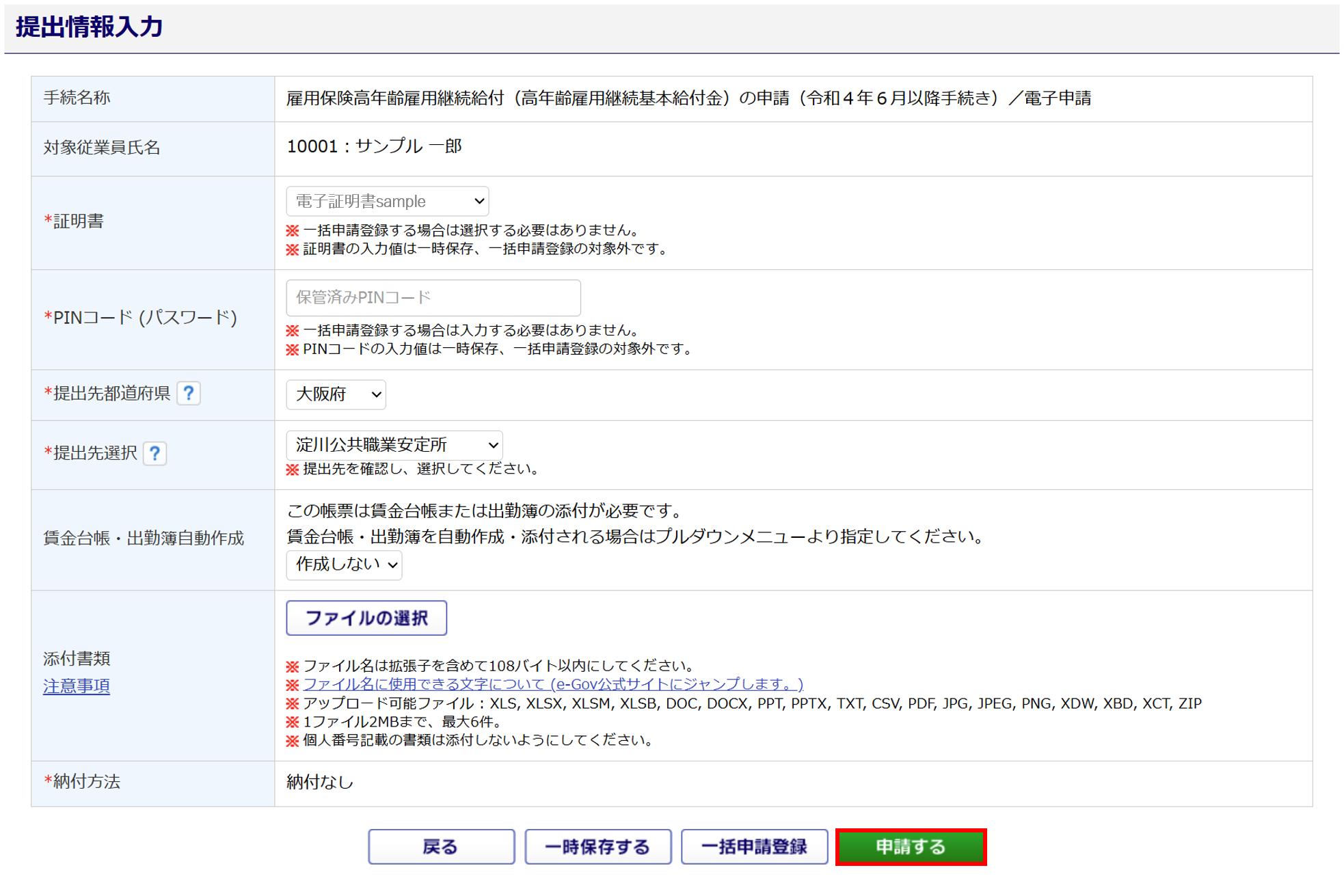Expand the 作成しない auto-create dropdown
This screenshot has height=896, width=1344.
(344, 565)
